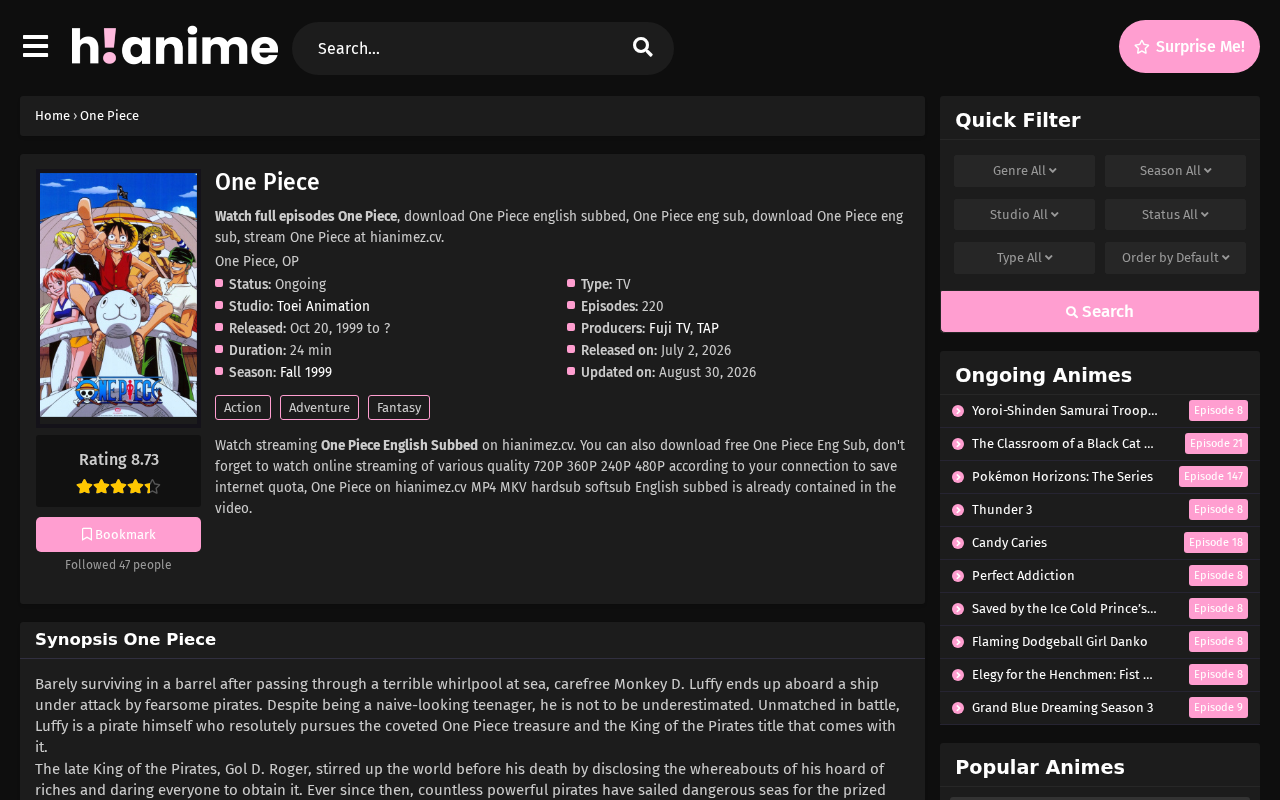Image resolution: width=1280 pixels, height=800 pixels.
Task: Click the Quick Filter Search button
Action: point(1100,312)
